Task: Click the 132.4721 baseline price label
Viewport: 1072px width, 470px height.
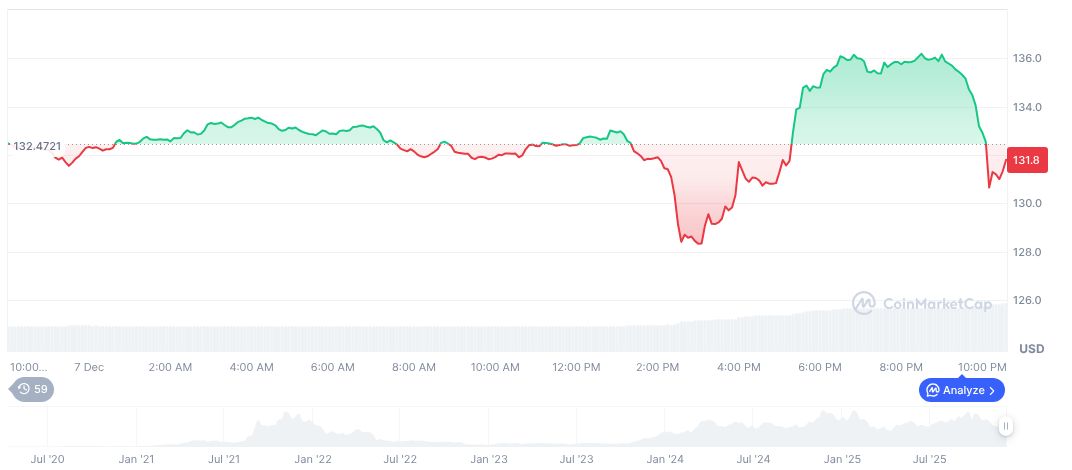Action: click(36, 146)
